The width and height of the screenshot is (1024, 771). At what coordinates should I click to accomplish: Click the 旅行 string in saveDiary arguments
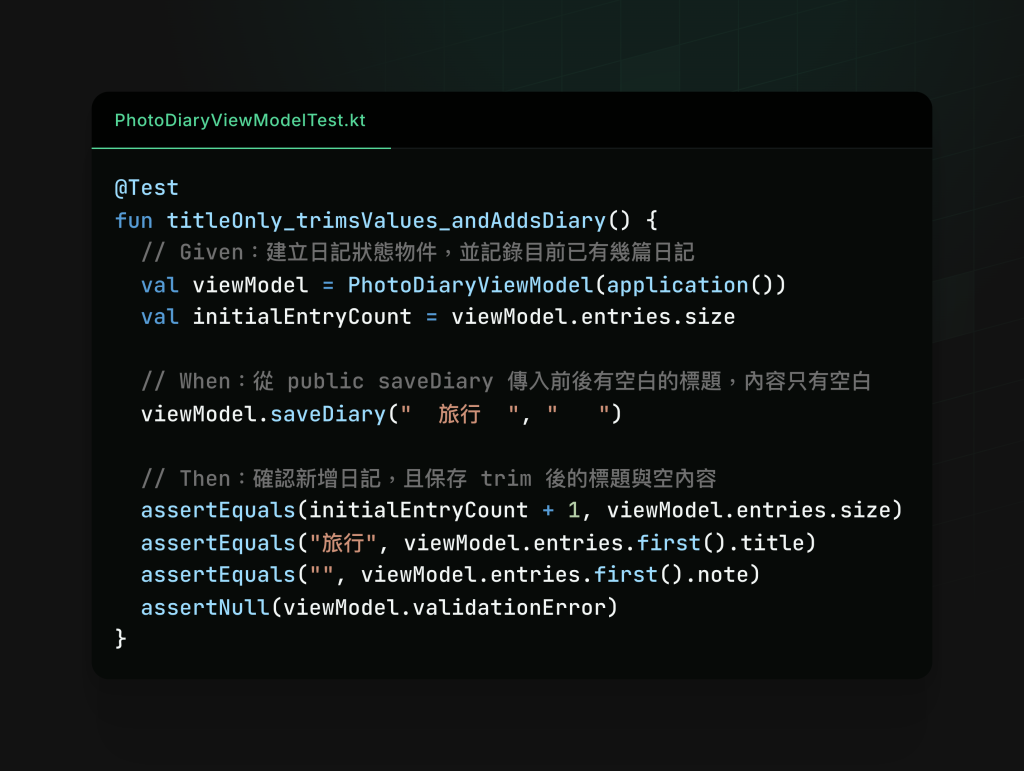(459, 415)
